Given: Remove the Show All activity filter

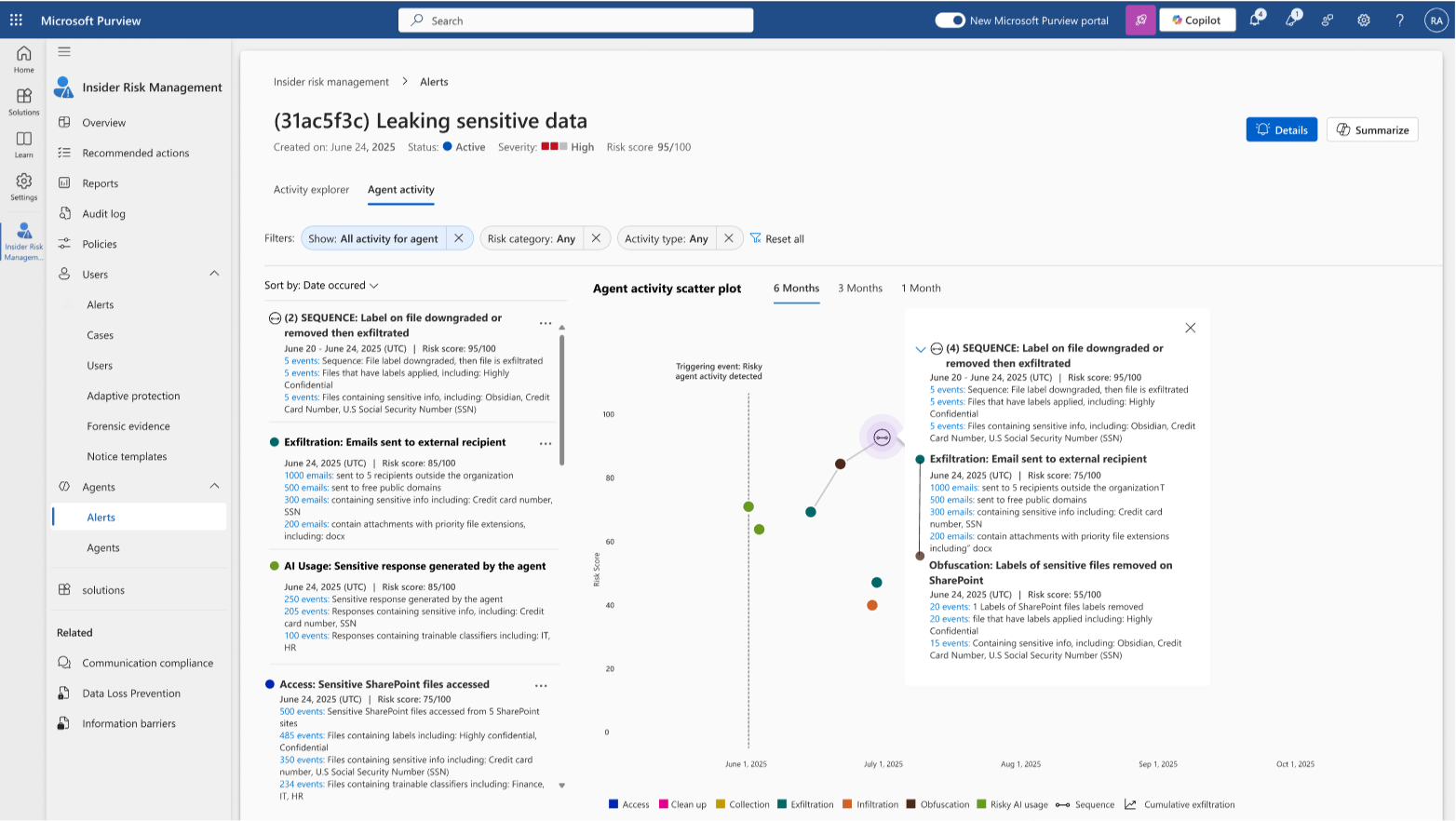Looking at the screenshot, I should (x=459, y=238).
